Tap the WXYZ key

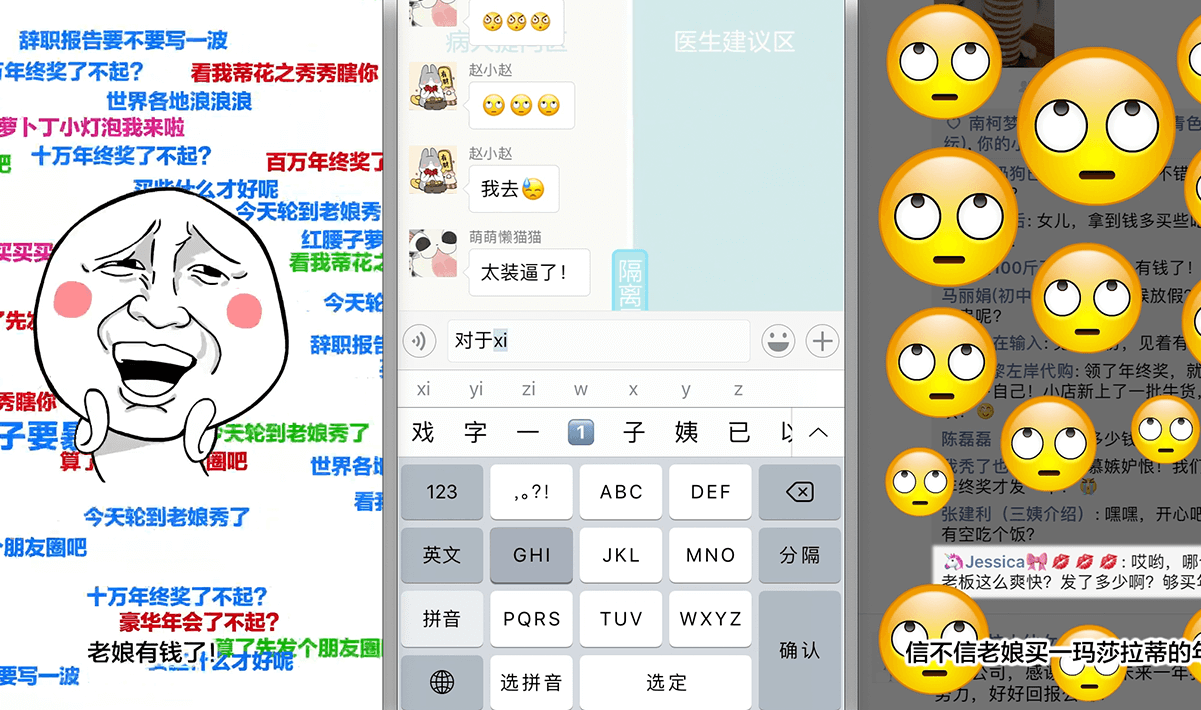(710, 619)
